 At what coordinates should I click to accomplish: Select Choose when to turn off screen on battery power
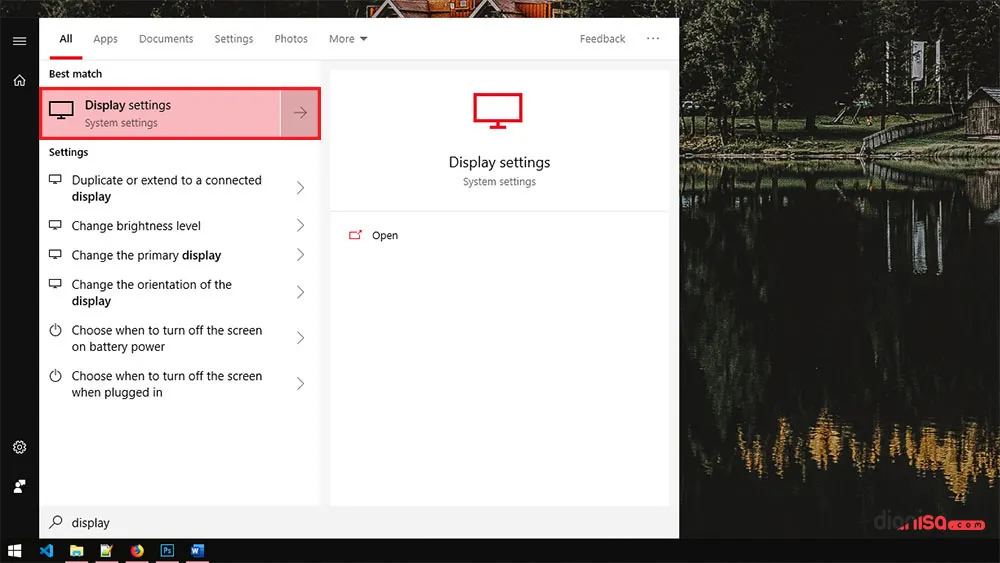[179, 338]
